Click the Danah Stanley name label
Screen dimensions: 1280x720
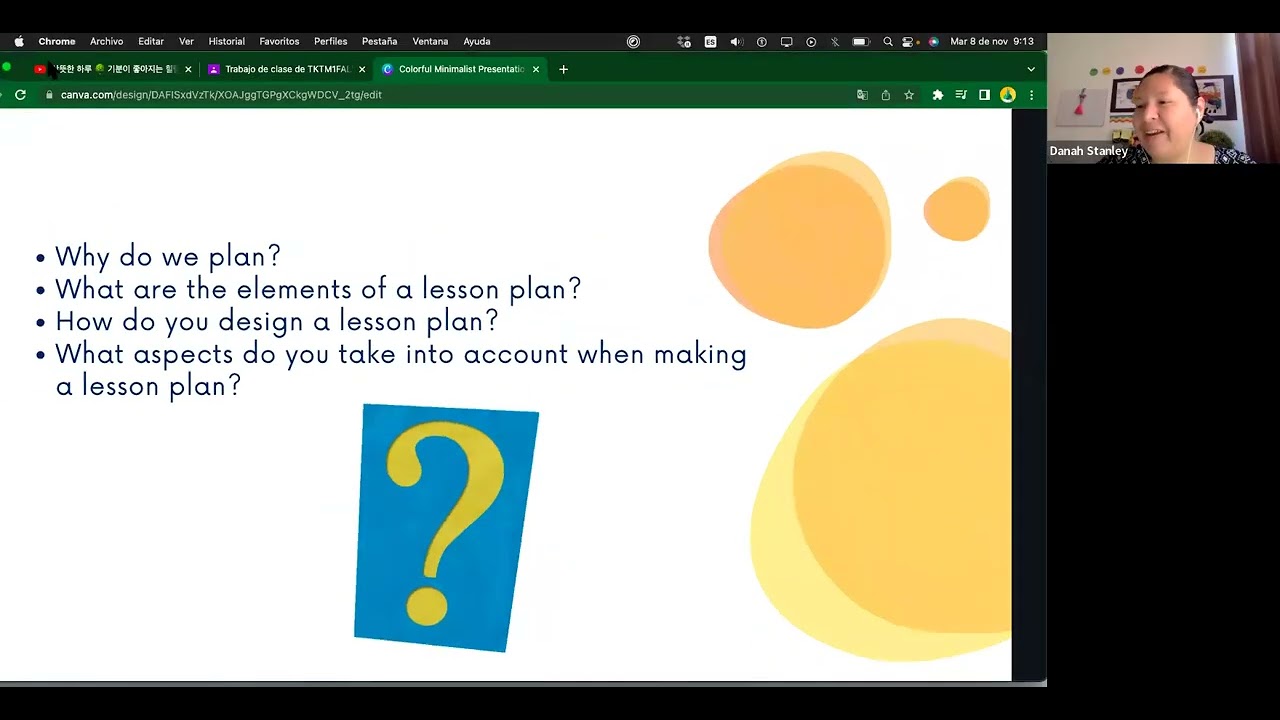coord(1088,151)
